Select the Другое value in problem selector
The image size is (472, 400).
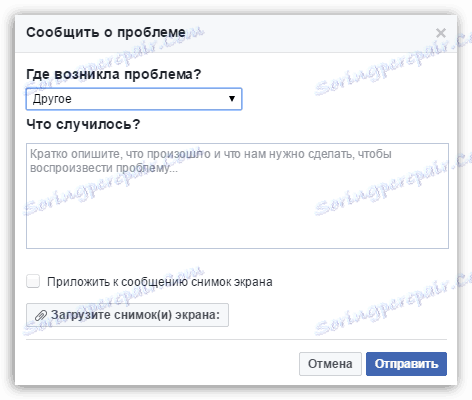tap(52, 99)
